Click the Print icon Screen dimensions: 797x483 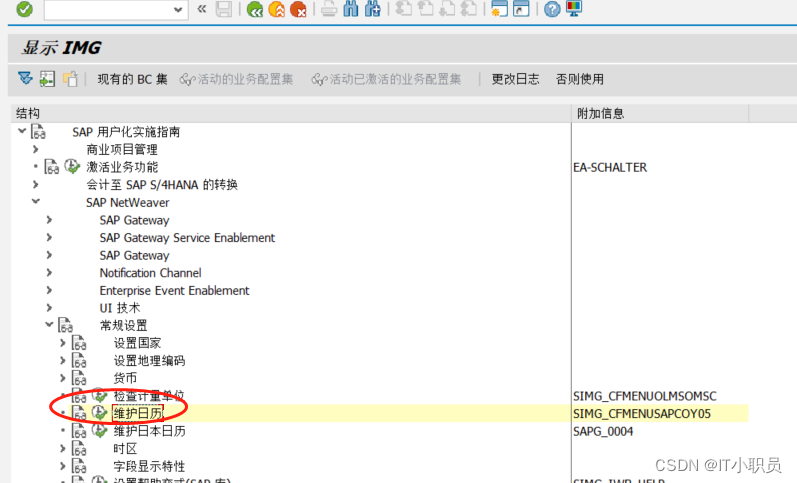tap(329, 9)
